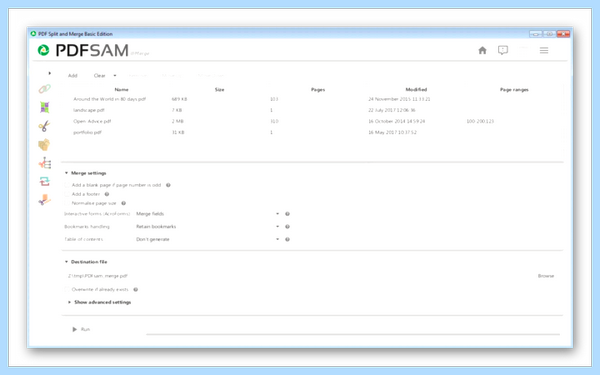Click the Bookmarks handling label
This screenshot has width=600, height=375.
pyautogui.click(x=87, y=227)
